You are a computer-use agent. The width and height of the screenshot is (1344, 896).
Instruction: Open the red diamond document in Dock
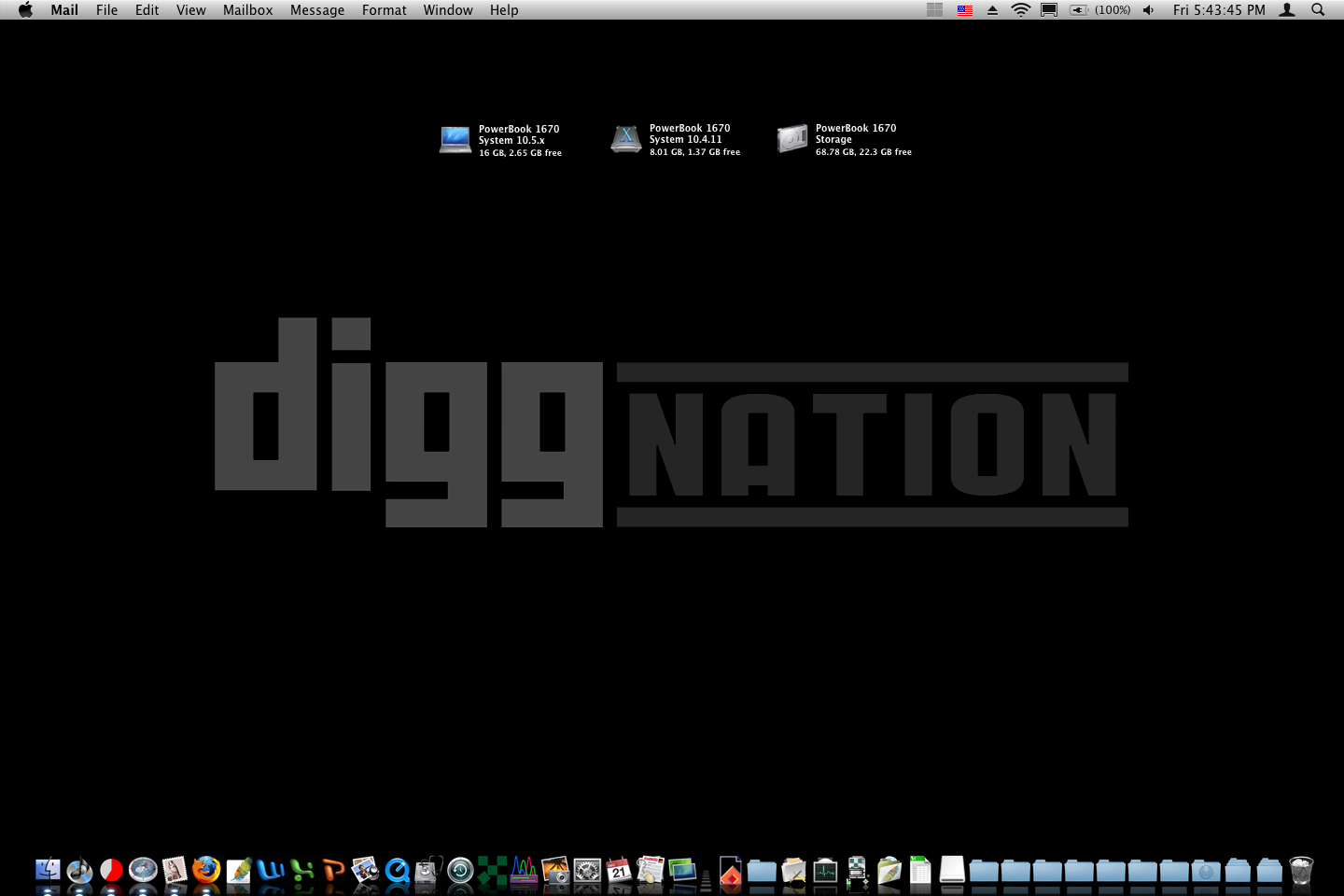click(x=731, y=871)
